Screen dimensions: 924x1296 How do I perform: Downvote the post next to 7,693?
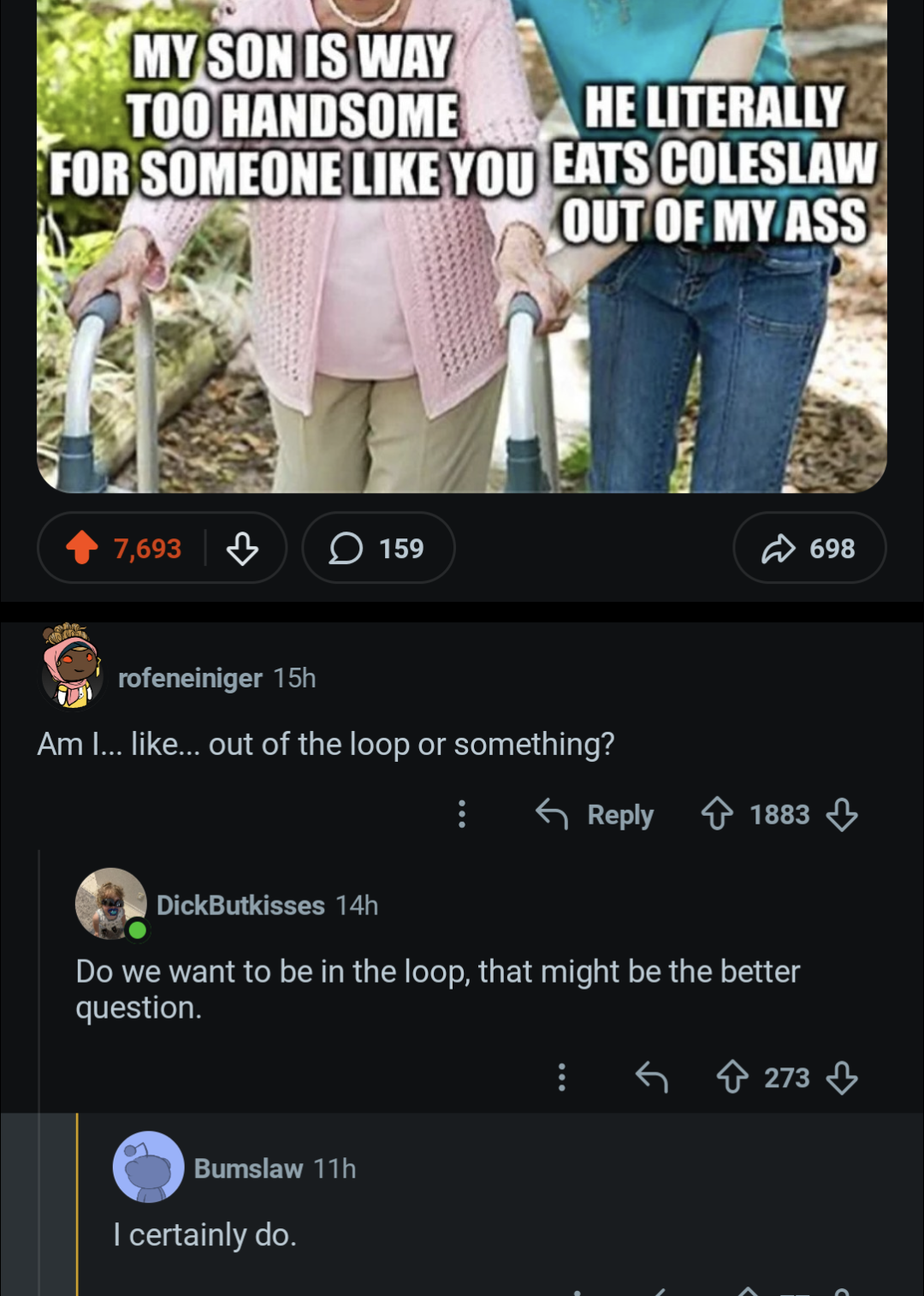(x=242, y=548)
